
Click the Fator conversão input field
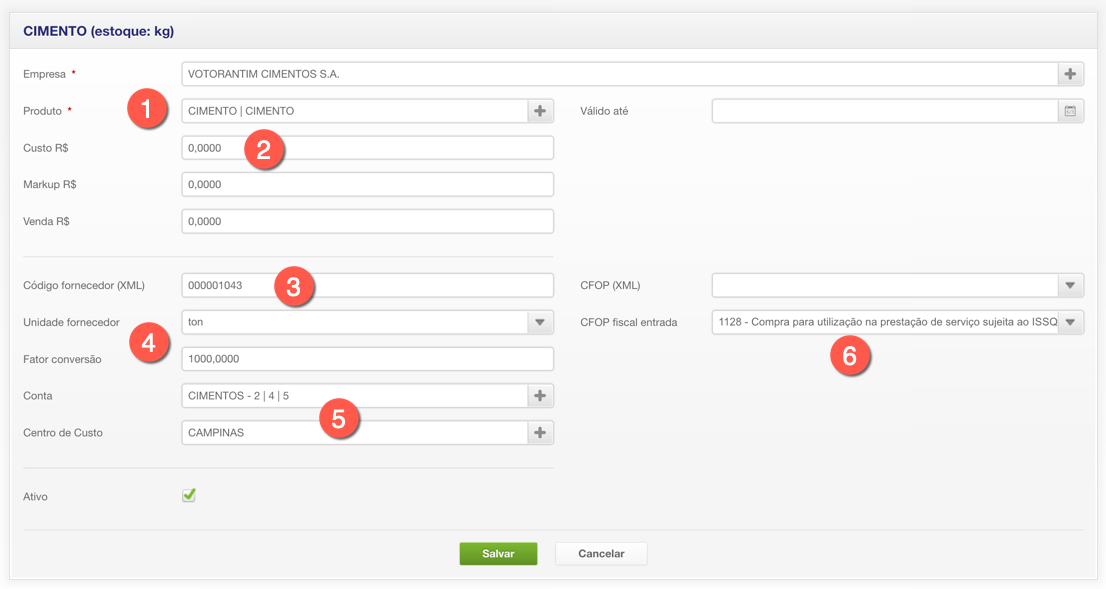[367, 359]
